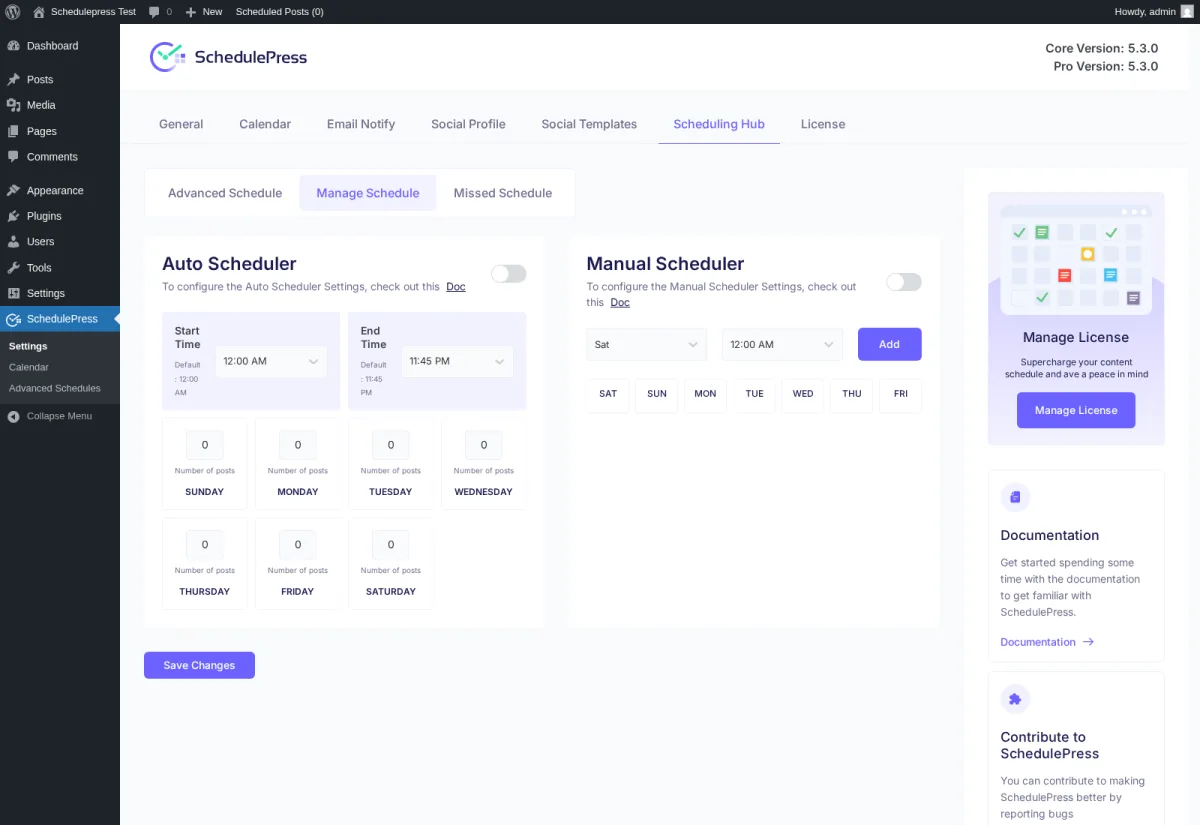This screenshot has height=825, width=1200.
Task: Click the Friday number of posts field
Action: pos(298,545)
